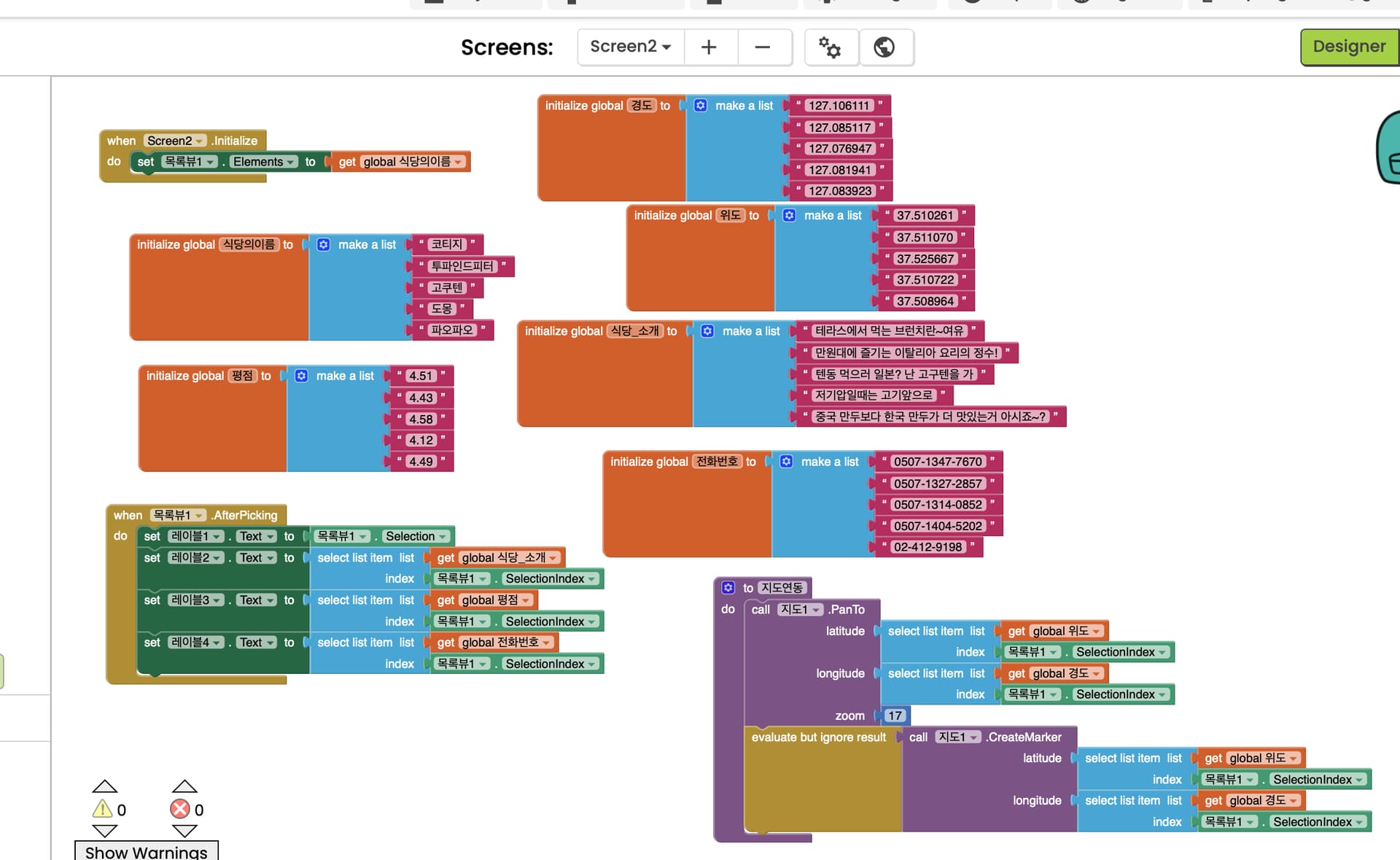Open mutator gear on 전화번호 make a list
This screenshot has width=1400, height=860.
tap(787, 462)
